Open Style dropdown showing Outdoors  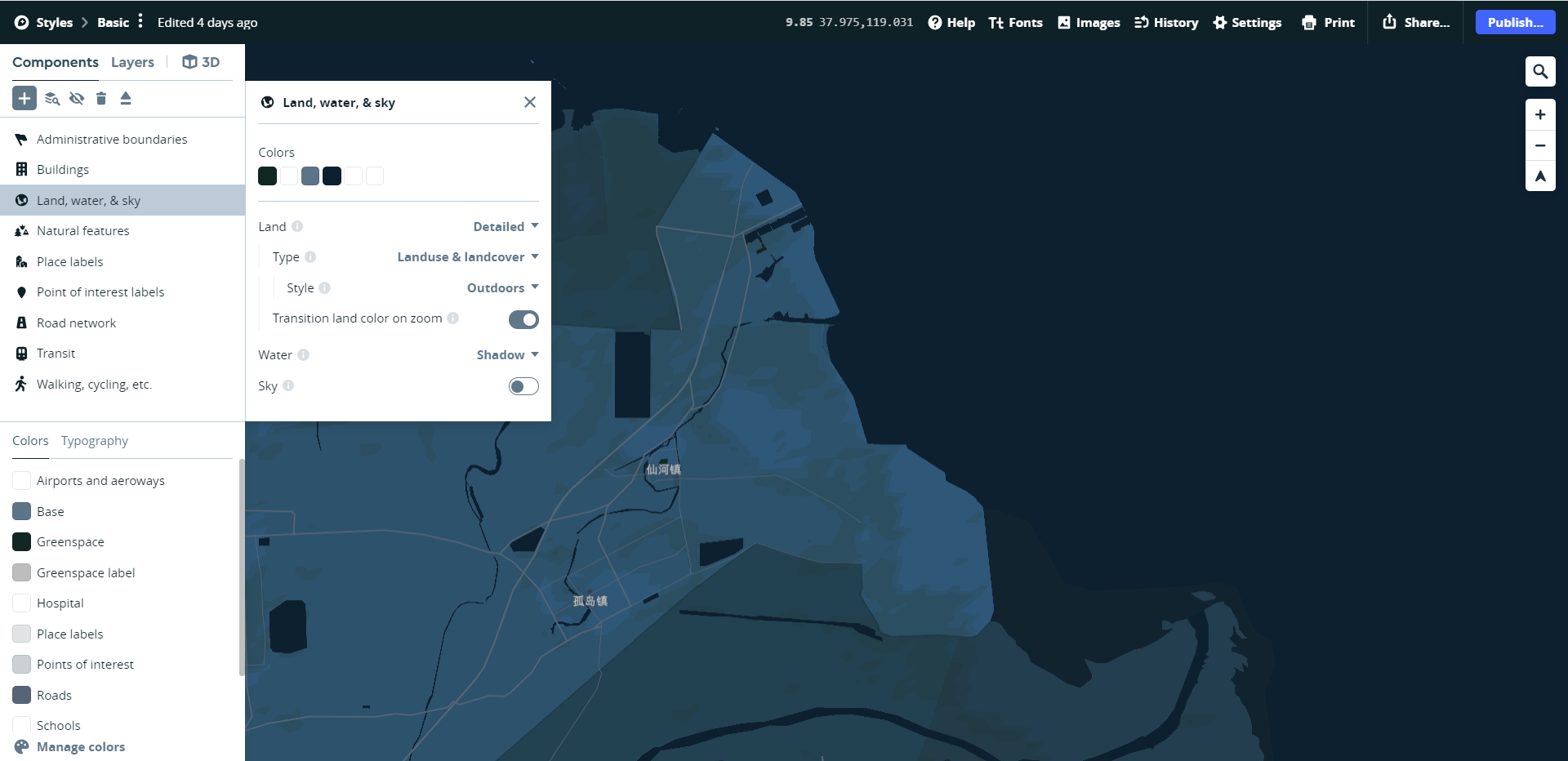(502, 287)
